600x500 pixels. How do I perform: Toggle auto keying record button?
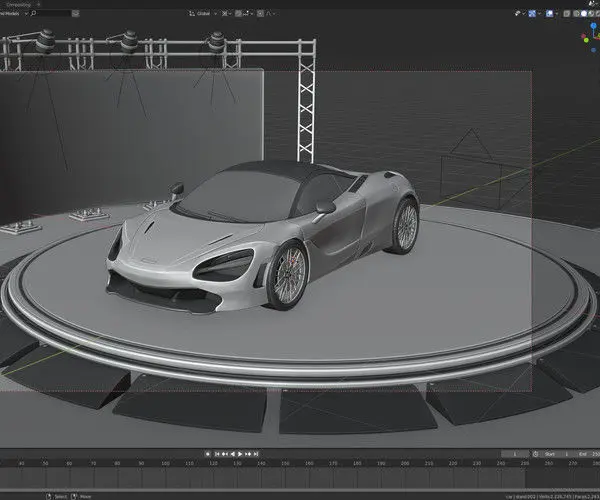208,454
